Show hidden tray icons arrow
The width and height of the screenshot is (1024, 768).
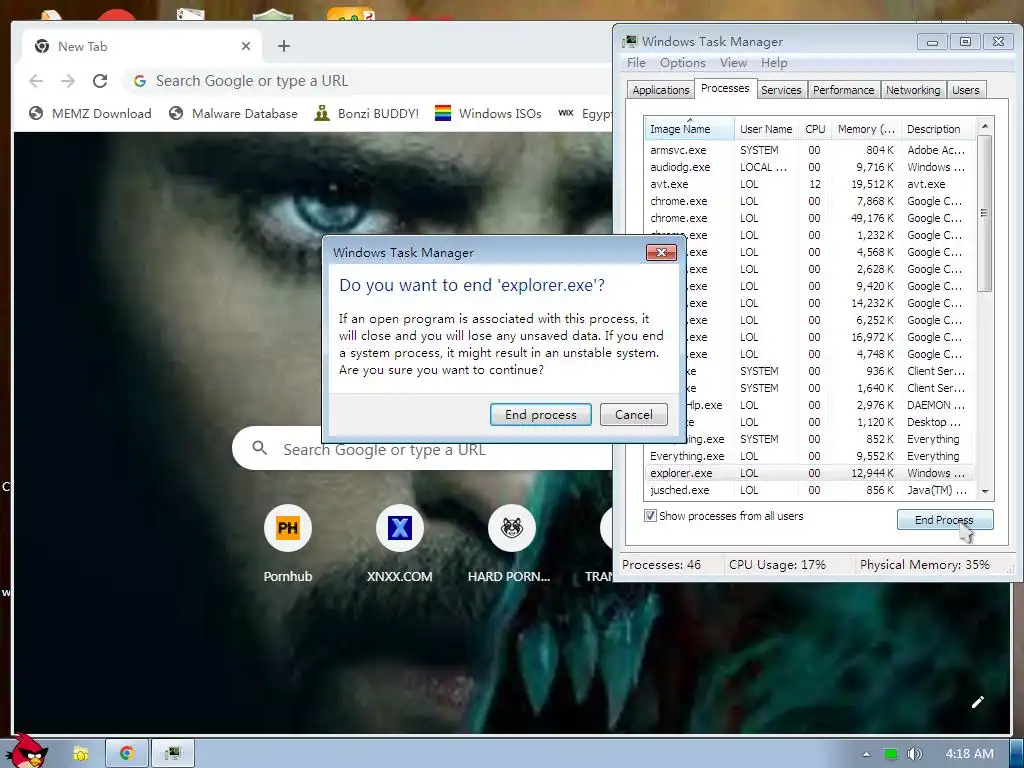click(x=866, y=754)
